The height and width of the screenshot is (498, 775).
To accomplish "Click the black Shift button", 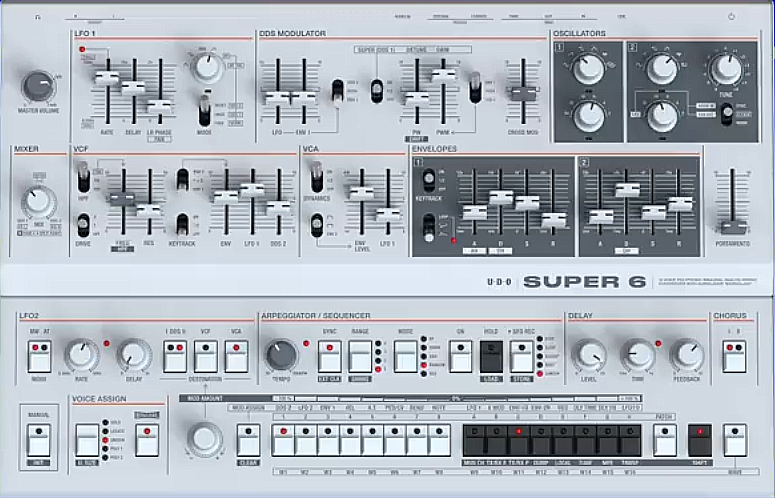I will [x=700, y=440].
